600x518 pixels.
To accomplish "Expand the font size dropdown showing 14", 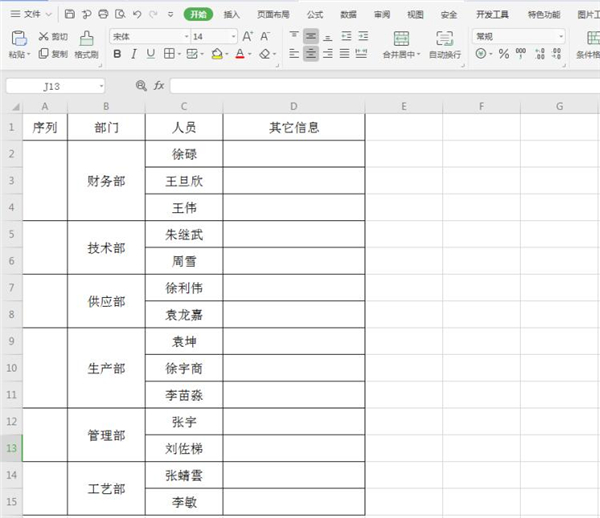I will [233, 36].
